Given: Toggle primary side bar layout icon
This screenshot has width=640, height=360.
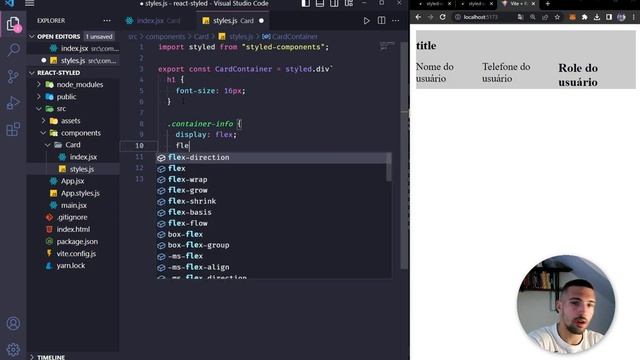Looking at the screenshot, I should [x=305, y=3].
